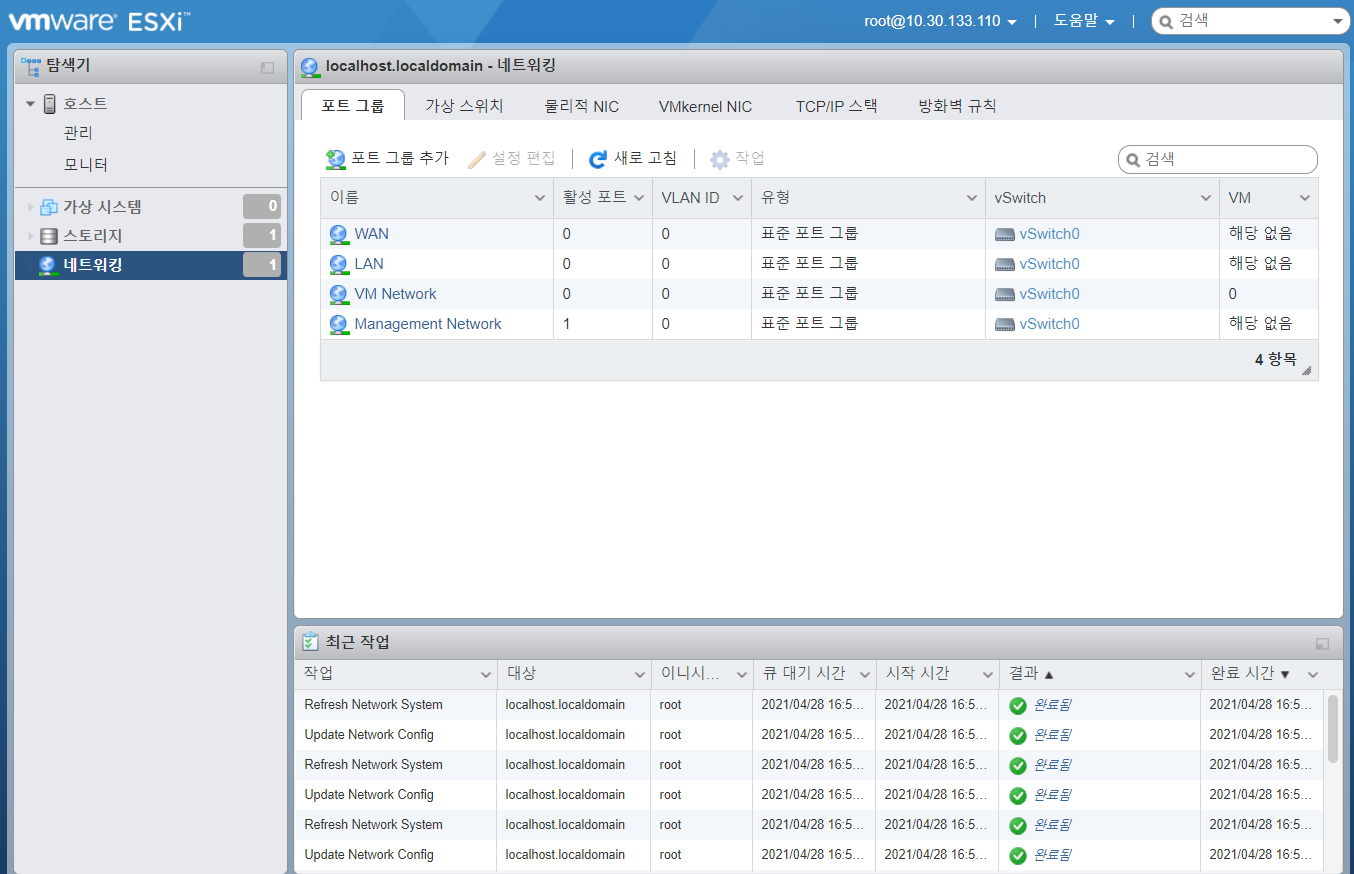Image resolution: width=1354 pixels, height=874 pixels.
Task: Click the vSwitch icon in VM Network row
Action: click(x=1005, y=295)
